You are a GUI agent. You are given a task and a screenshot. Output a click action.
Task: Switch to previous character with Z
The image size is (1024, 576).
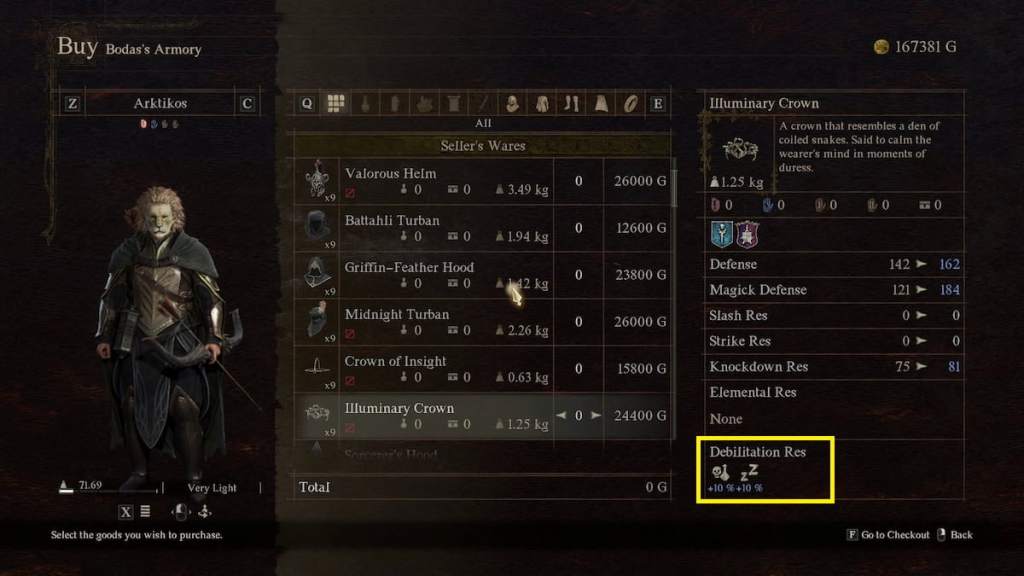(72, 103)
